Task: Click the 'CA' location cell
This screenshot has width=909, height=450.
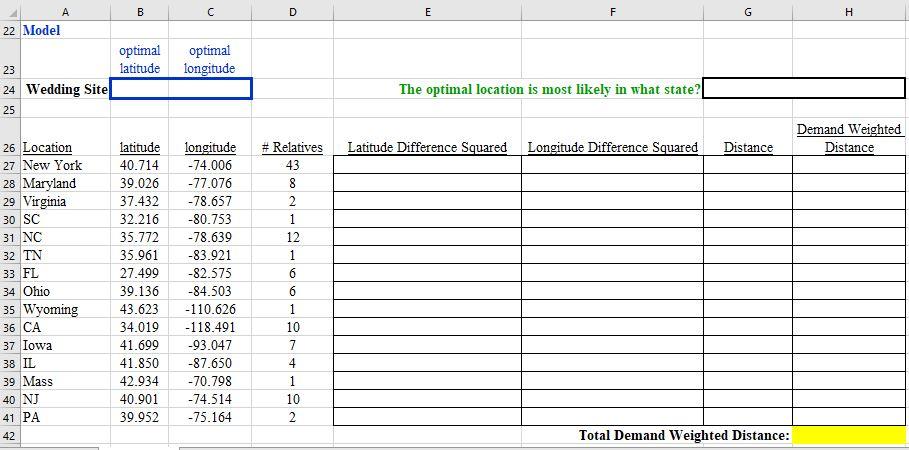Action: pos(66,327)
